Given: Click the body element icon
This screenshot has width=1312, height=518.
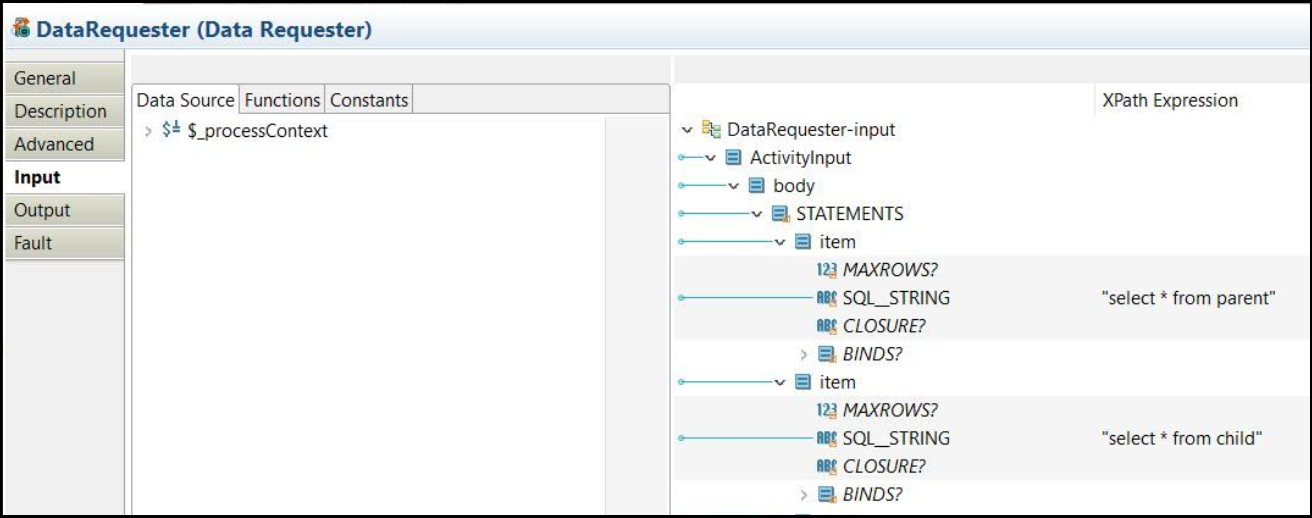Looking at the screenshot, I should pos(757,186).
